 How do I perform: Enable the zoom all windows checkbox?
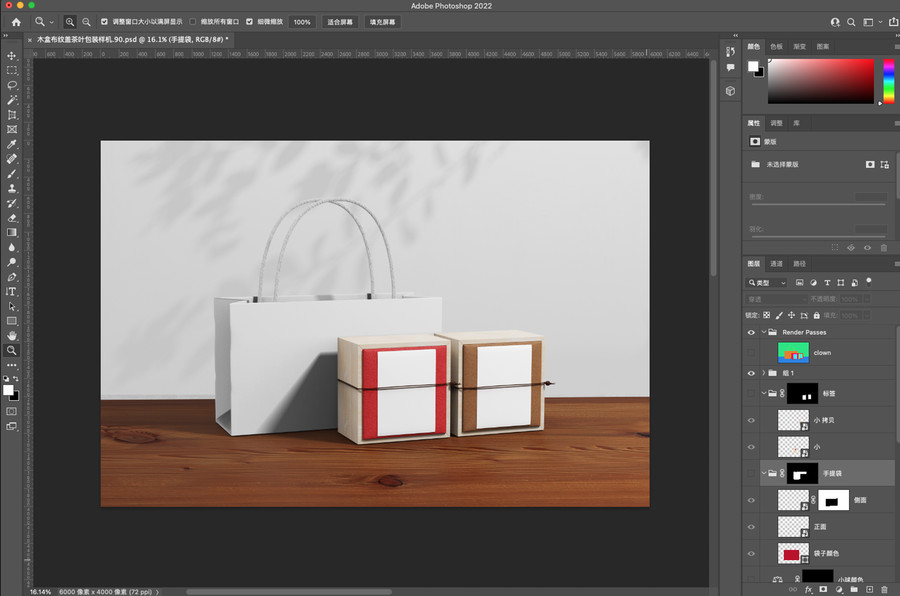tap(192, 22)
